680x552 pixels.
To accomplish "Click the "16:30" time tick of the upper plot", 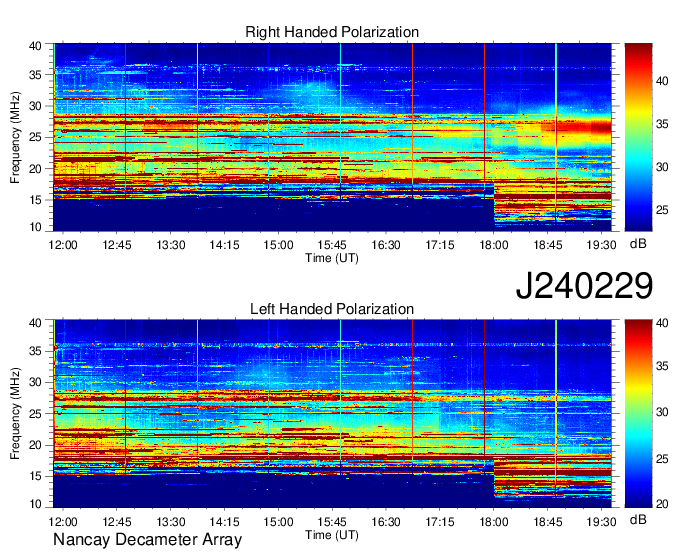I will [386, 245].
